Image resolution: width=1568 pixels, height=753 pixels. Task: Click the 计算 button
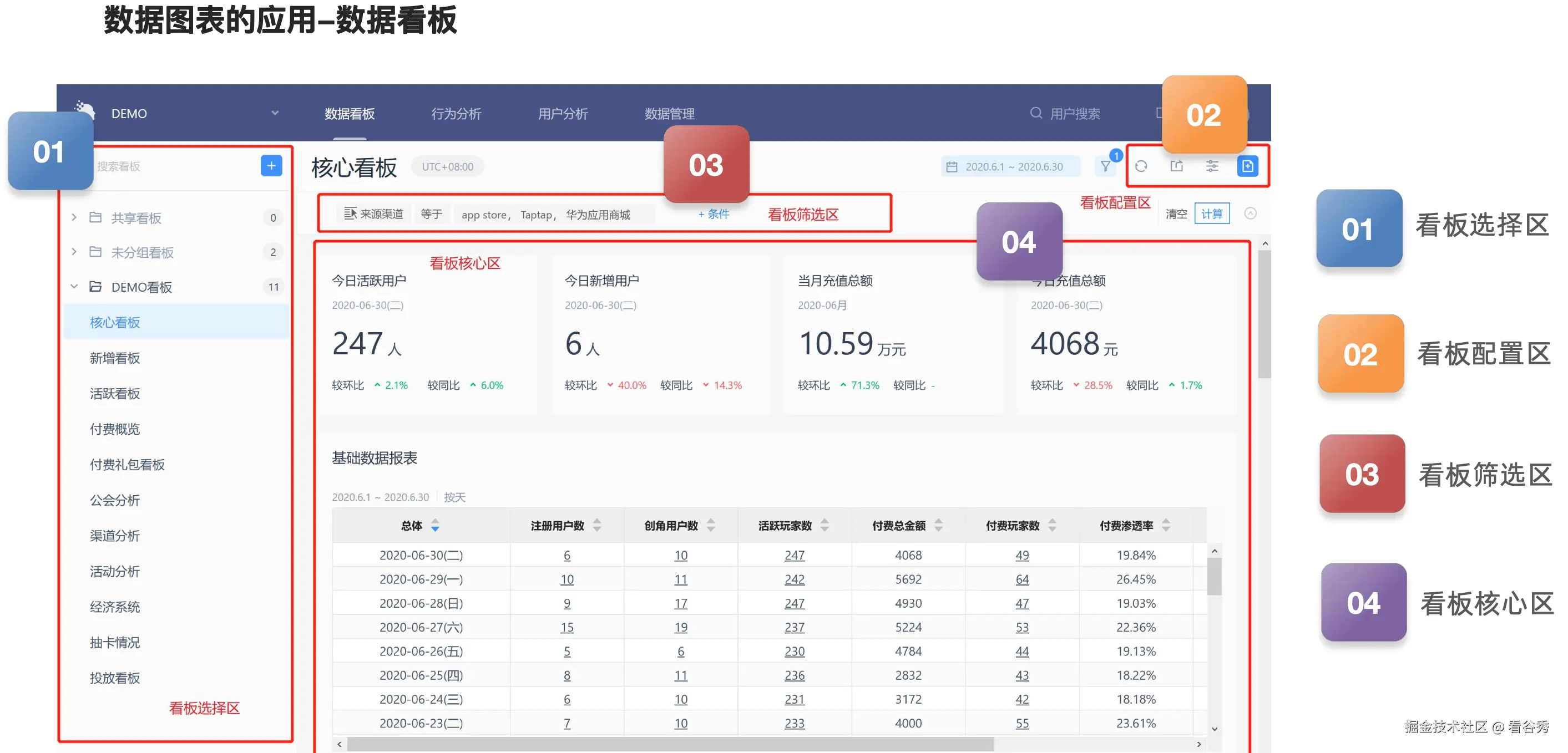click(x=1212, y=213)
